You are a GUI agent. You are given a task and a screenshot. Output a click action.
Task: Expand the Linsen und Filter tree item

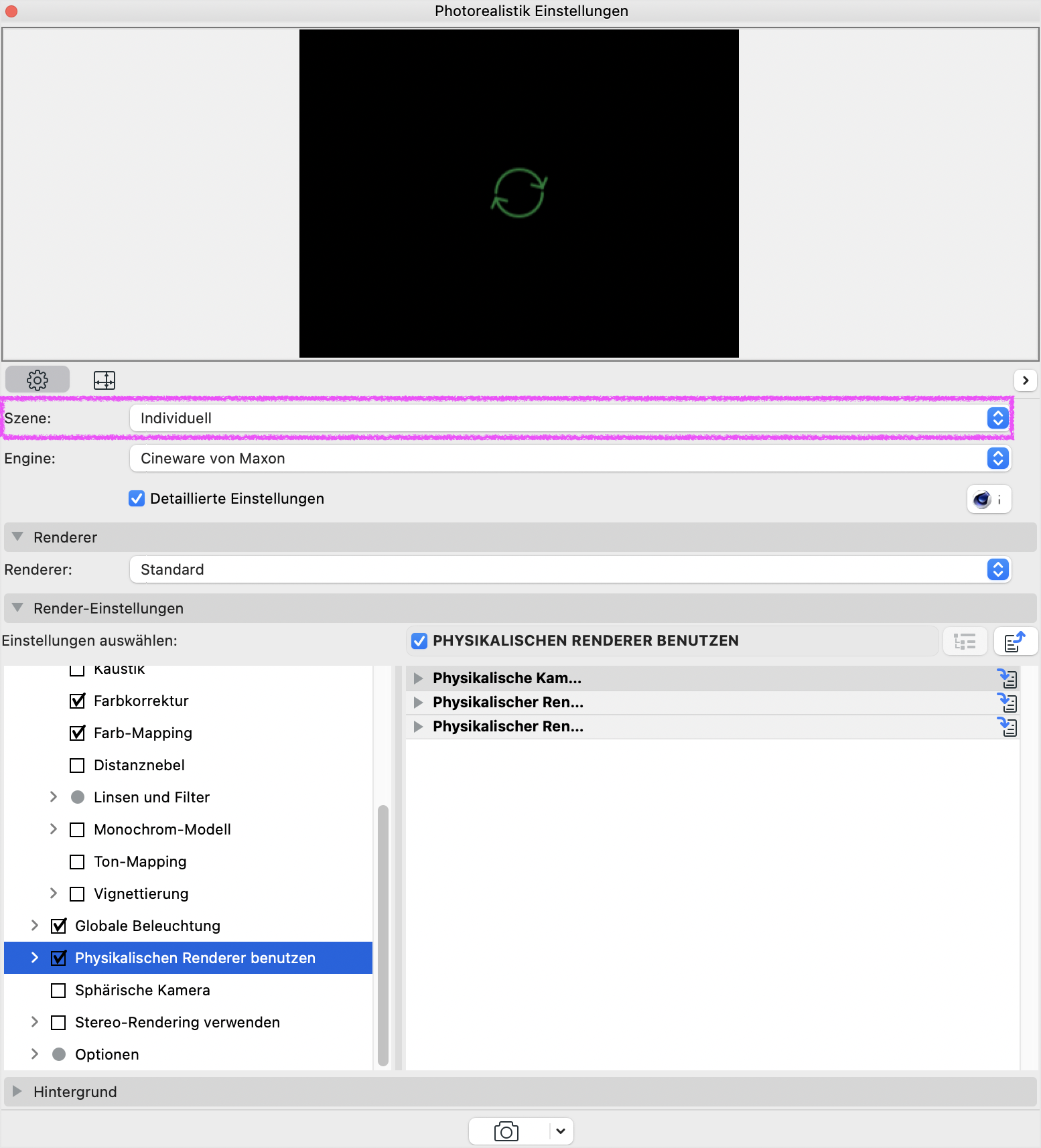54,797
